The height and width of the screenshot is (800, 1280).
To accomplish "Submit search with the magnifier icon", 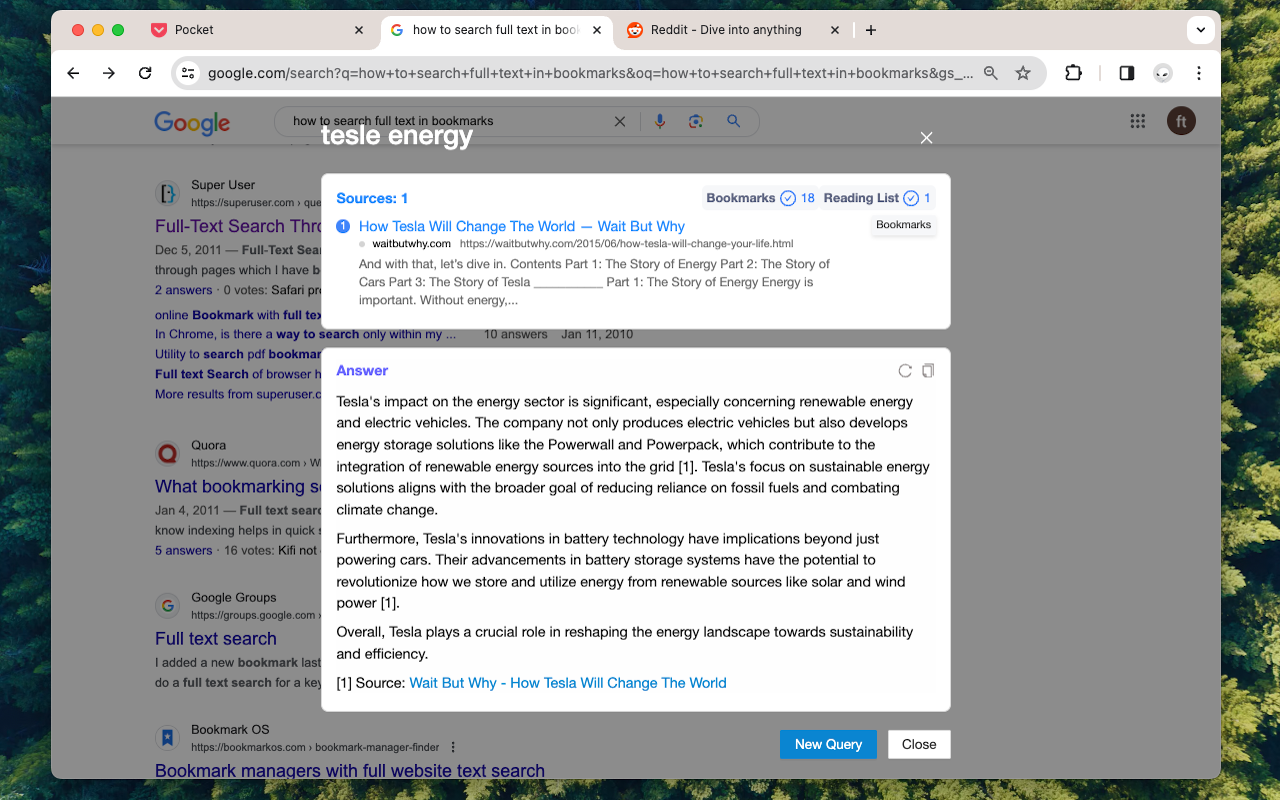I will click(x=734, y=121).
